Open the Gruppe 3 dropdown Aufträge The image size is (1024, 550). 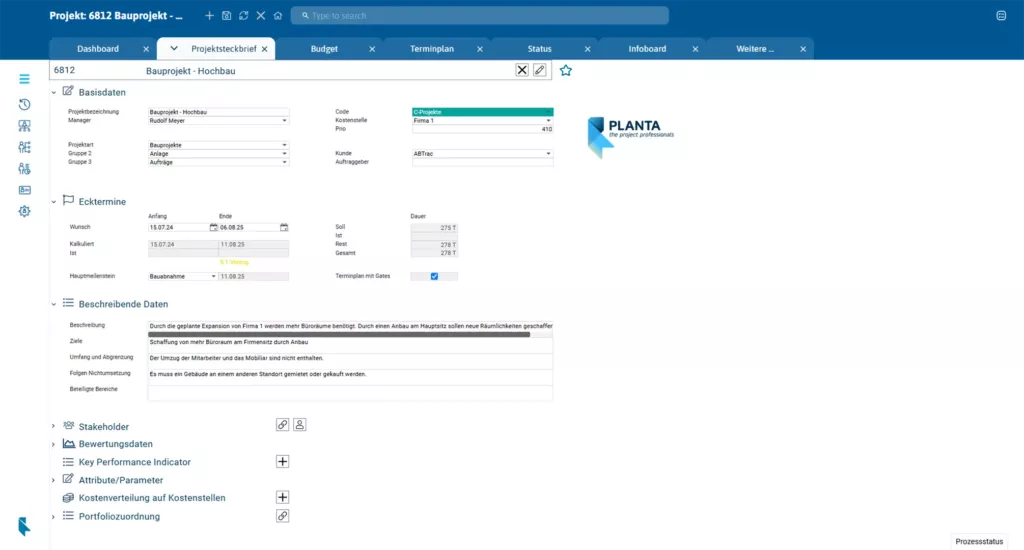coord(284,162)
